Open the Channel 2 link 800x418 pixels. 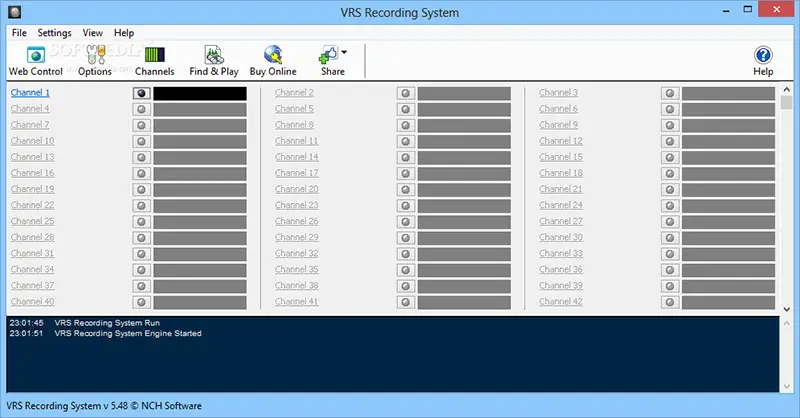294,92
